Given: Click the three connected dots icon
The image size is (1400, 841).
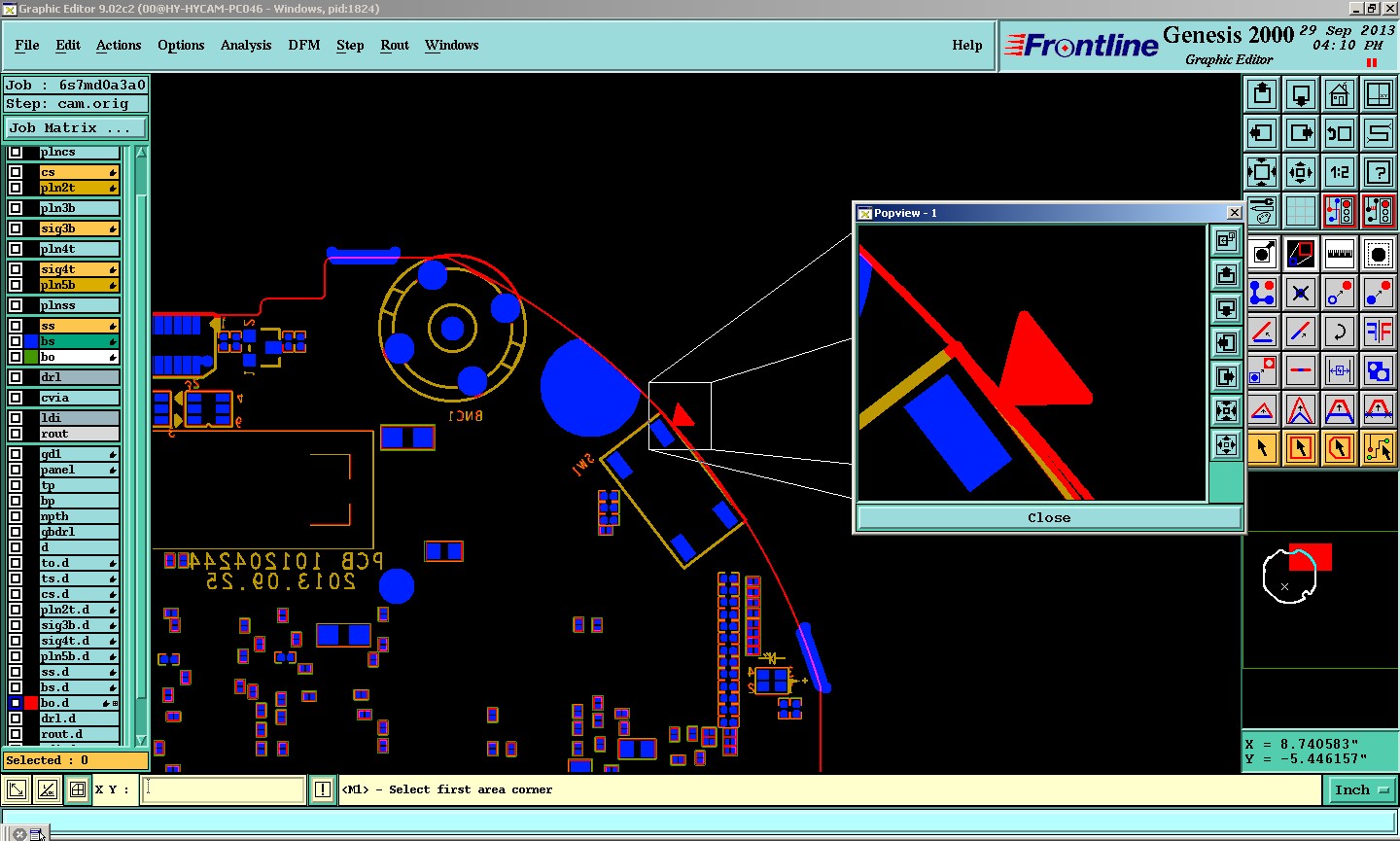Looking at the screenshot, I should coord(1262,293).
